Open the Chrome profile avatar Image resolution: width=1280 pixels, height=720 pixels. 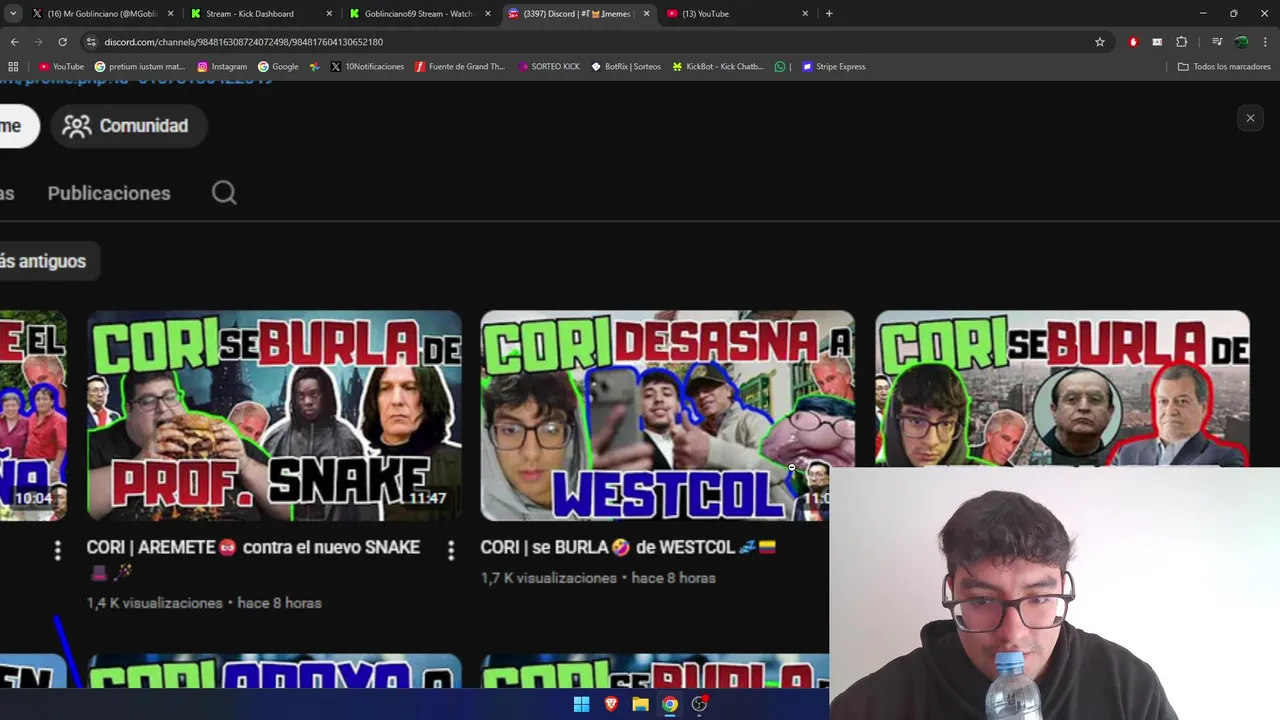[1241, 42]
